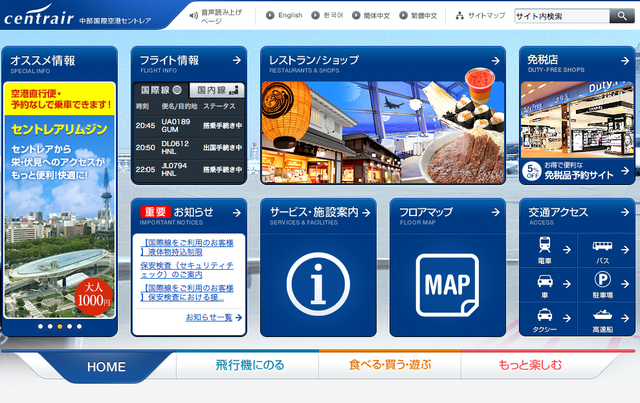Click arrow on レストラン/ショップ header
This screenshot has height=403, width=640.
(496, 61)
